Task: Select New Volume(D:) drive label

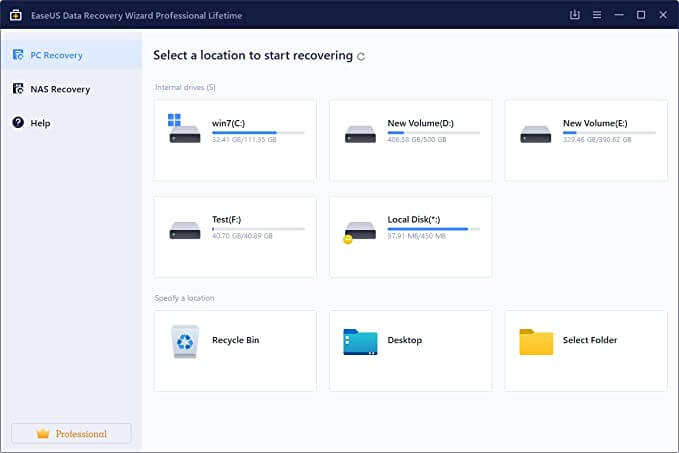Action: [x=420, y=123]
